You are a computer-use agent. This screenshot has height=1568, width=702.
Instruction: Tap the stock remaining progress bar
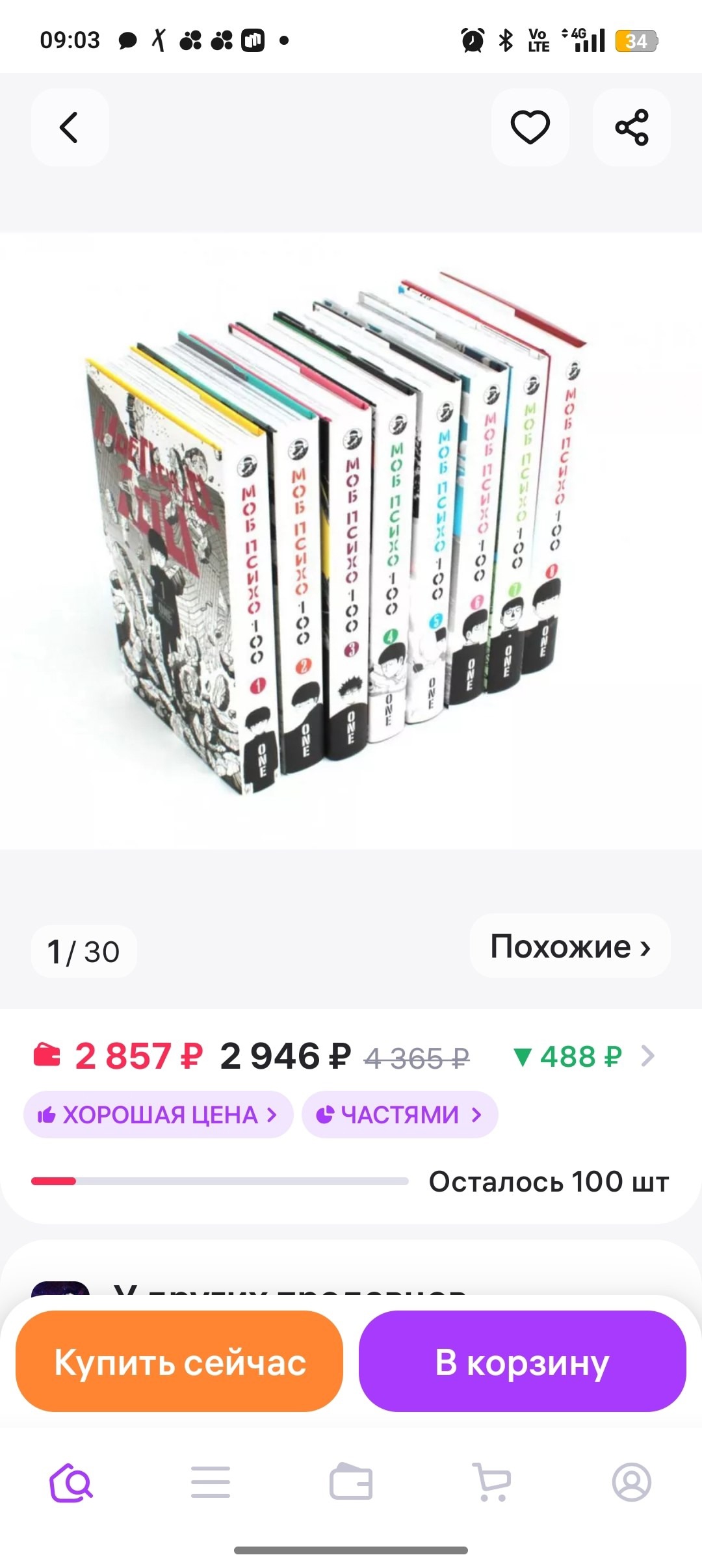click(220, 1181)
